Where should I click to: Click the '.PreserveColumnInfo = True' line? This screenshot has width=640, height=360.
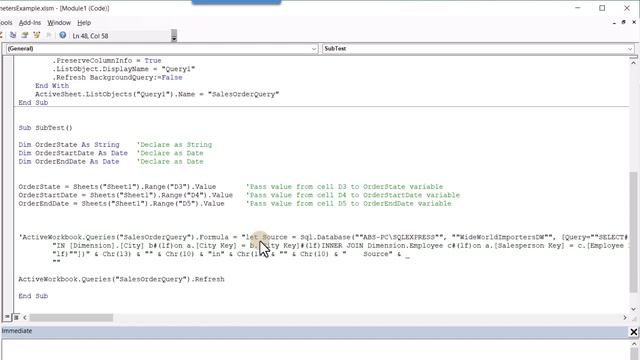click(107, 60)
